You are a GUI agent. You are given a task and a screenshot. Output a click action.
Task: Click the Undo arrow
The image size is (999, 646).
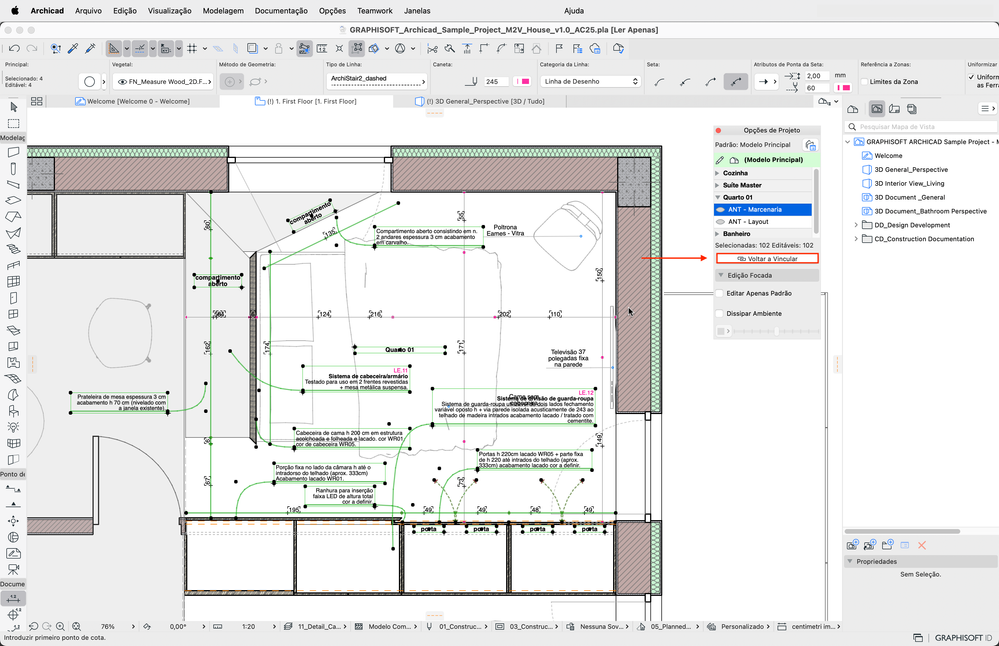[15, 48]
